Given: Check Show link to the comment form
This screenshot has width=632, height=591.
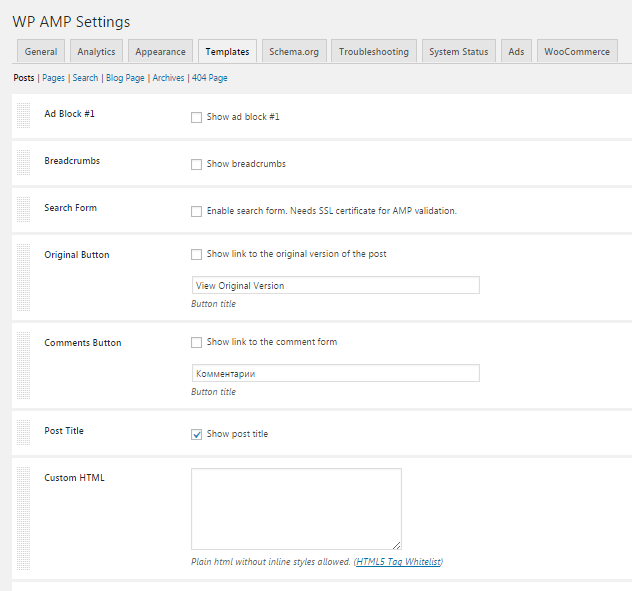Looking at the screenshot, I should click(x=196, y=342).
